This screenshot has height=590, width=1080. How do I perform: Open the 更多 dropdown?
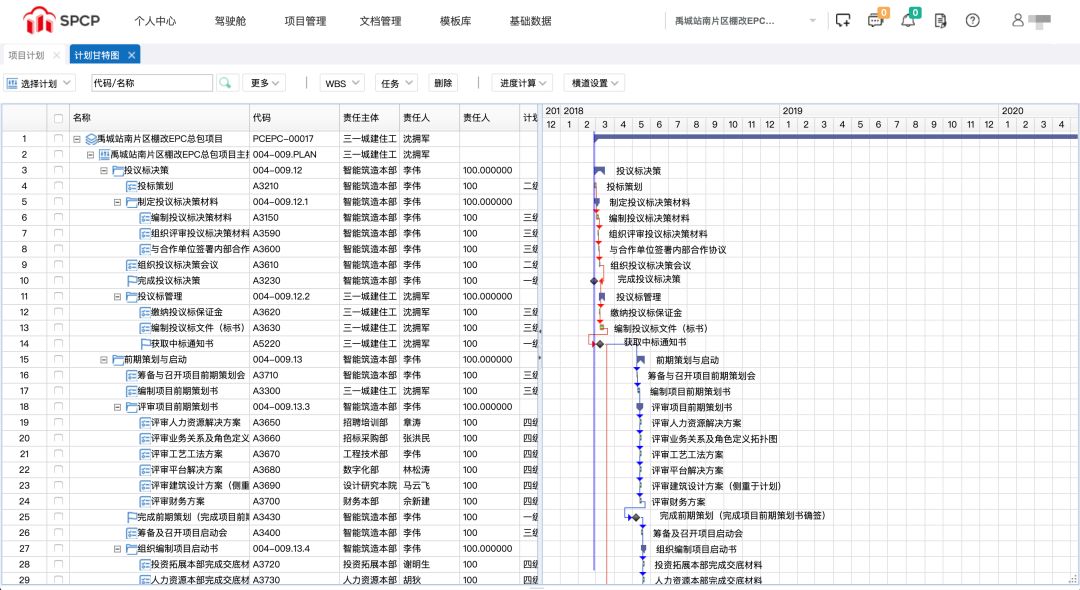pyautogui.click(x=264, y=83)
